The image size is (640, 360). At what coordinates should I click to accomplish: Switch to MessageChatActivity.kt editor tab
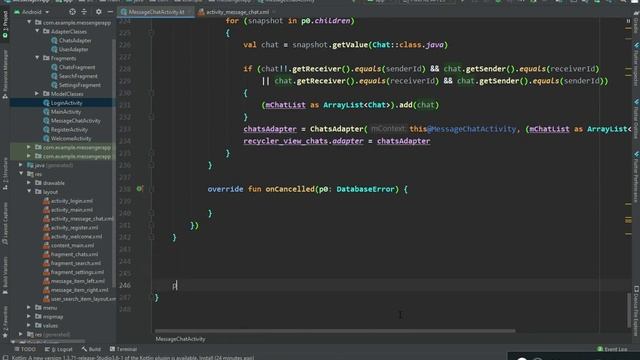[x=155, y=12]
